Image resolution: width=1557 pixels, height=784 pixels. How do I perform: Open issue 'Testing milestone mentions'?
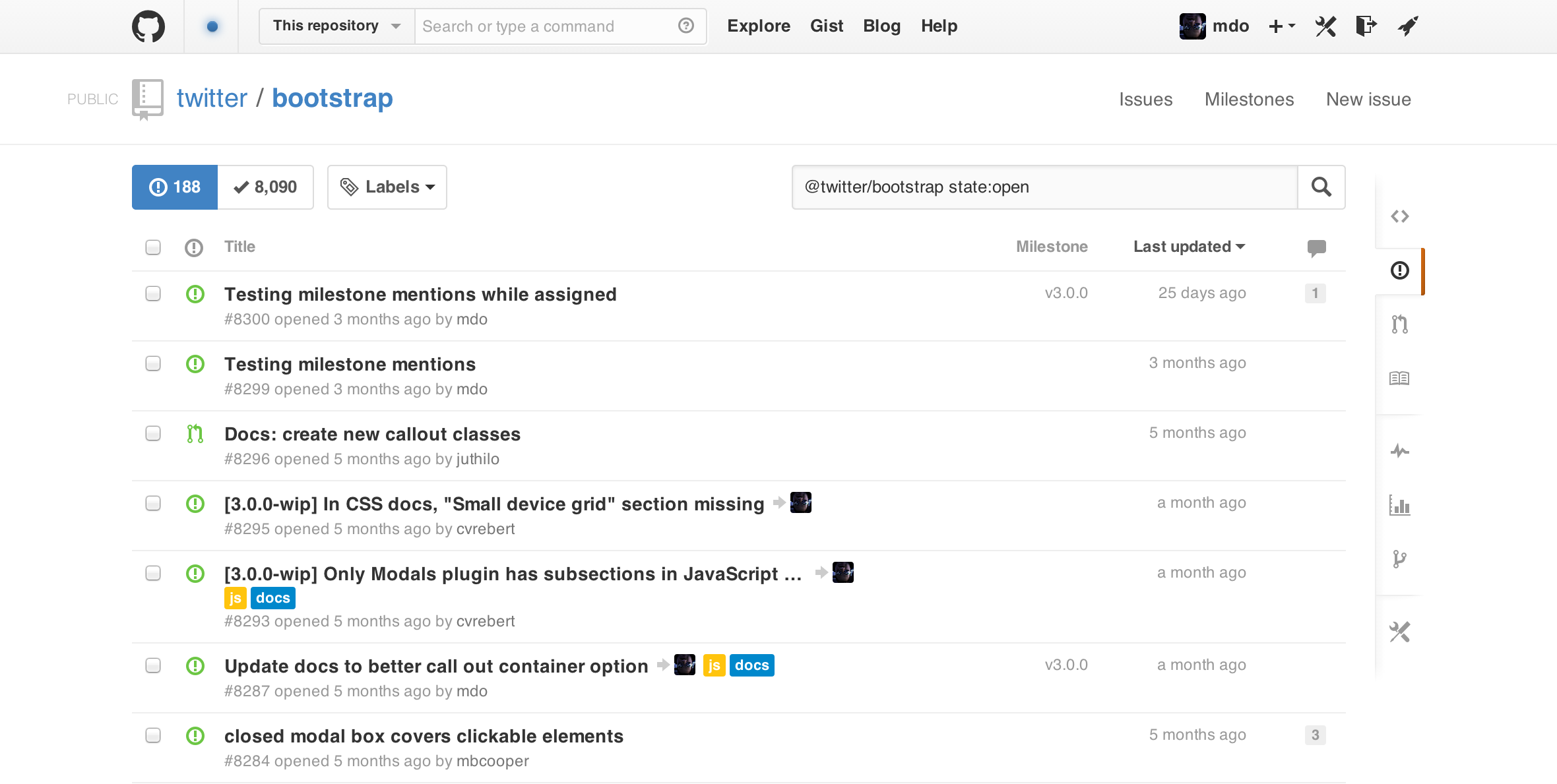click(x=350, y=364)
